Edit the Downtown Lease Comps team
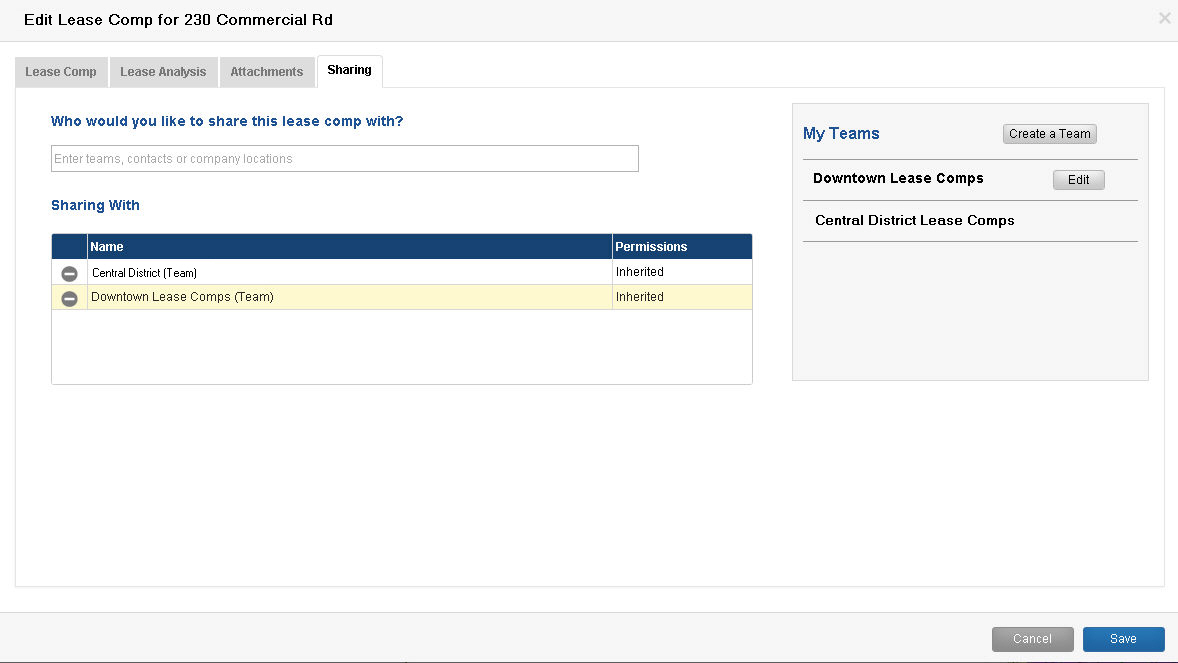 coord(1078,179)
